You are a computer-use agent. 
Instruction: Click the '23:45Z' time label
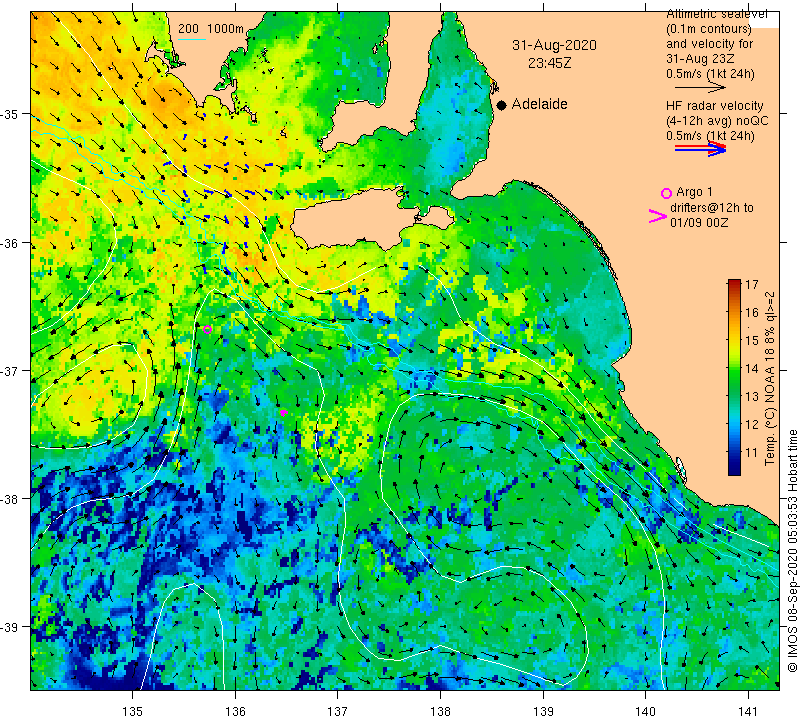549,63
